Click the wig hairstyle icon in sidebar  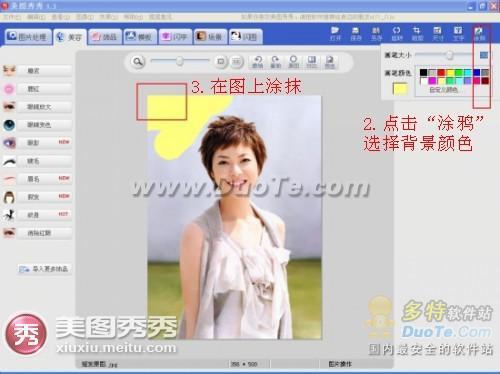[x=9, y=197]
